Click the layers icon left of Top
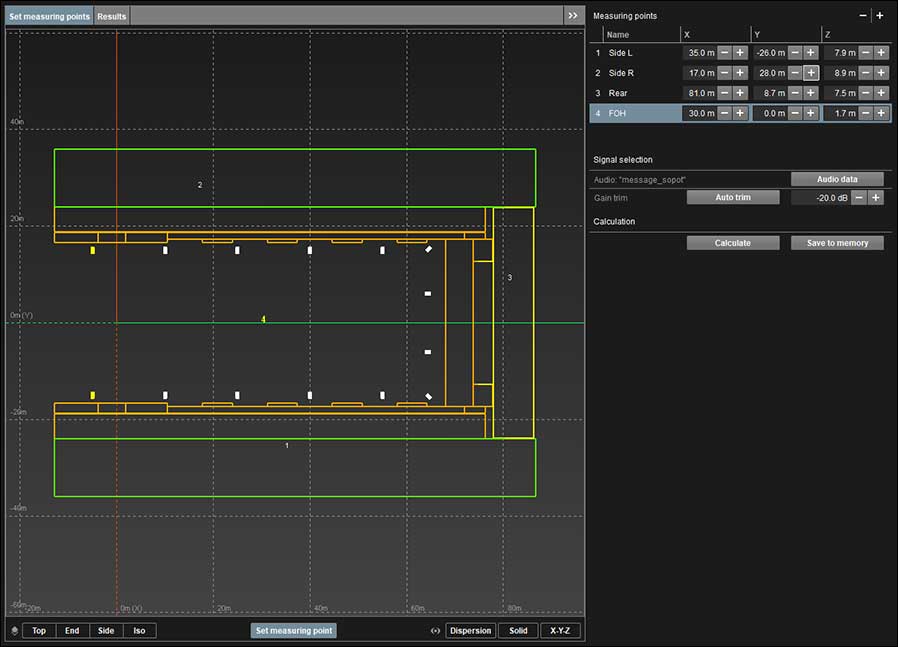Viewport: 898px width, 647px height. pyautogui.click(x=14, y=631)
